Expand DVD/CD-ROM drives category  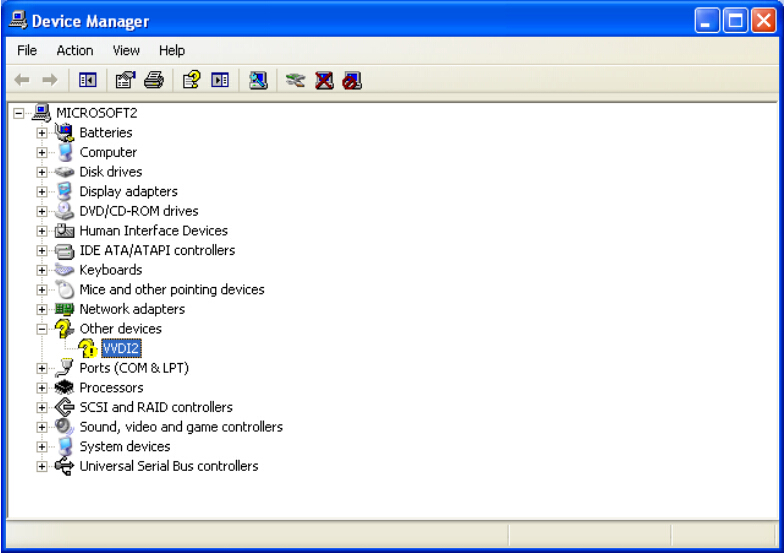click(42, 212)
